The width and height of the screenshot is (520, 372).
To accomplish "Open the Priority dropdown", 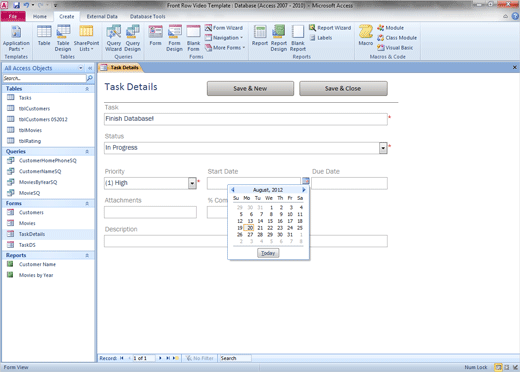I will (192, 183).
